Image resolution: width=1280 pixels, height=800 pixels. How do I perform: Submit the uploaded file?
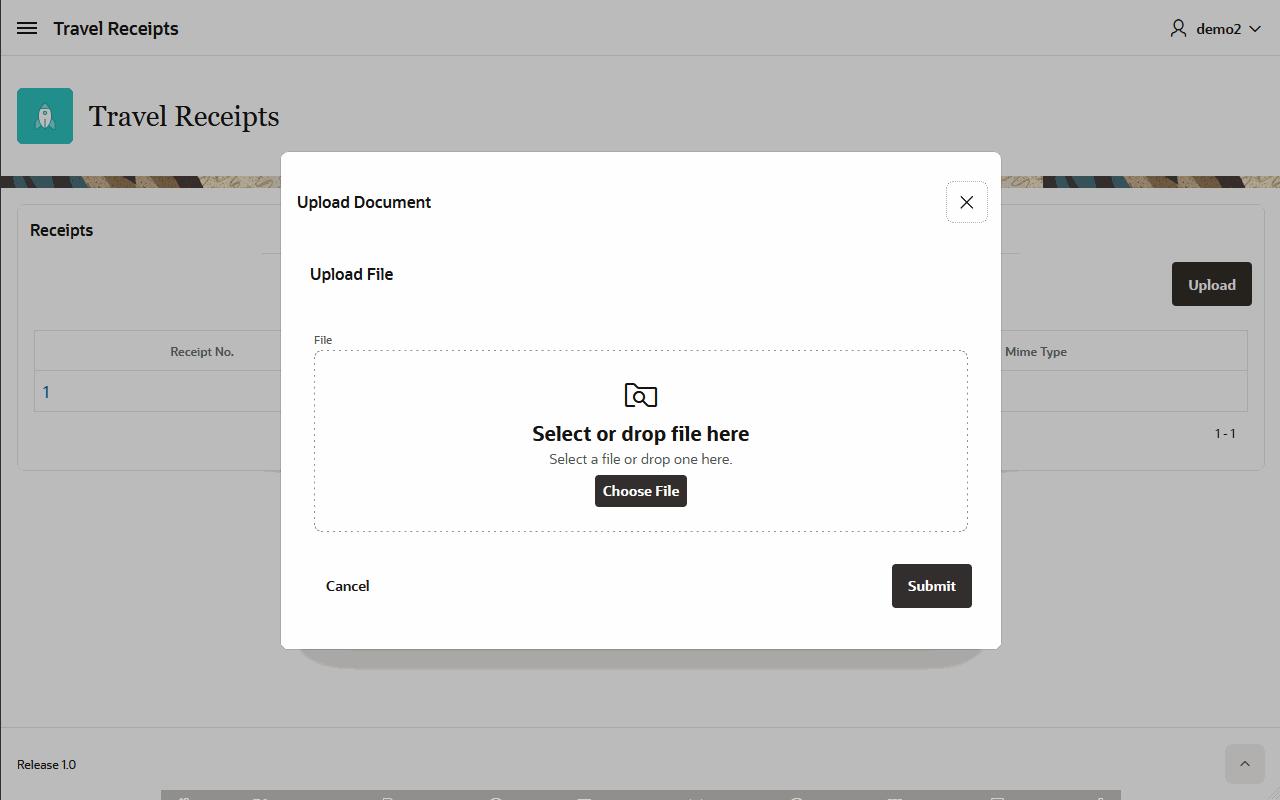931,586
